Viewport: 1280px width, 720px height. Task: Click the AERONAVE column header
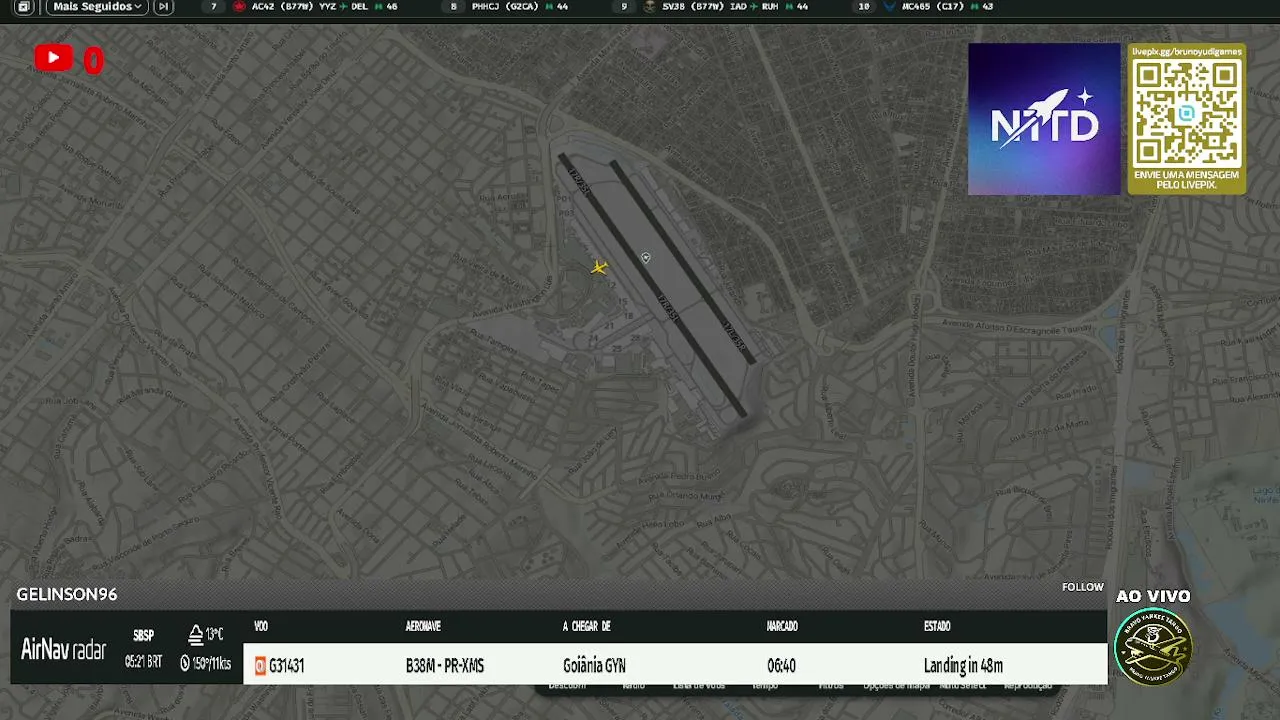(x=423, y=627)
